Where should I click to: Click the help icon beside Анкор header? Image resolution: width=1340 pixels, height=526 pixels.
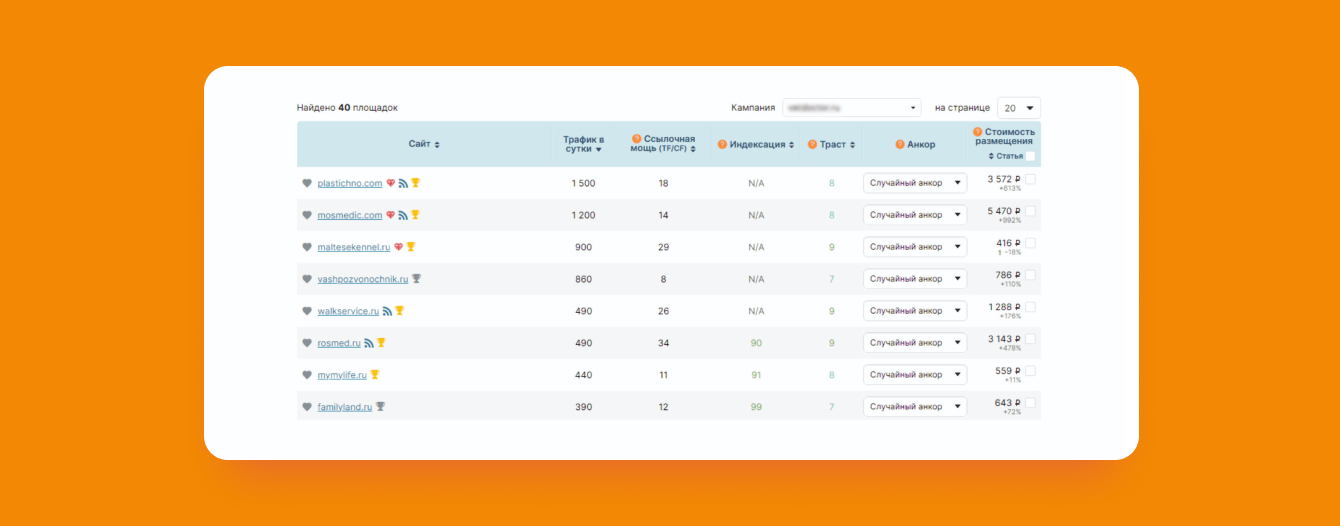(900, 144)
